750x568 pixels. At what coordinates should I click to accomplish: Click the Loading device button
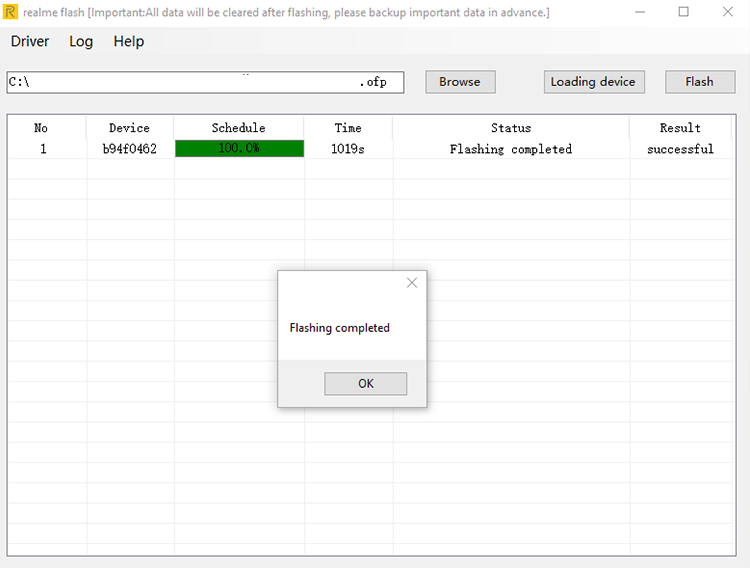[594, 82]
